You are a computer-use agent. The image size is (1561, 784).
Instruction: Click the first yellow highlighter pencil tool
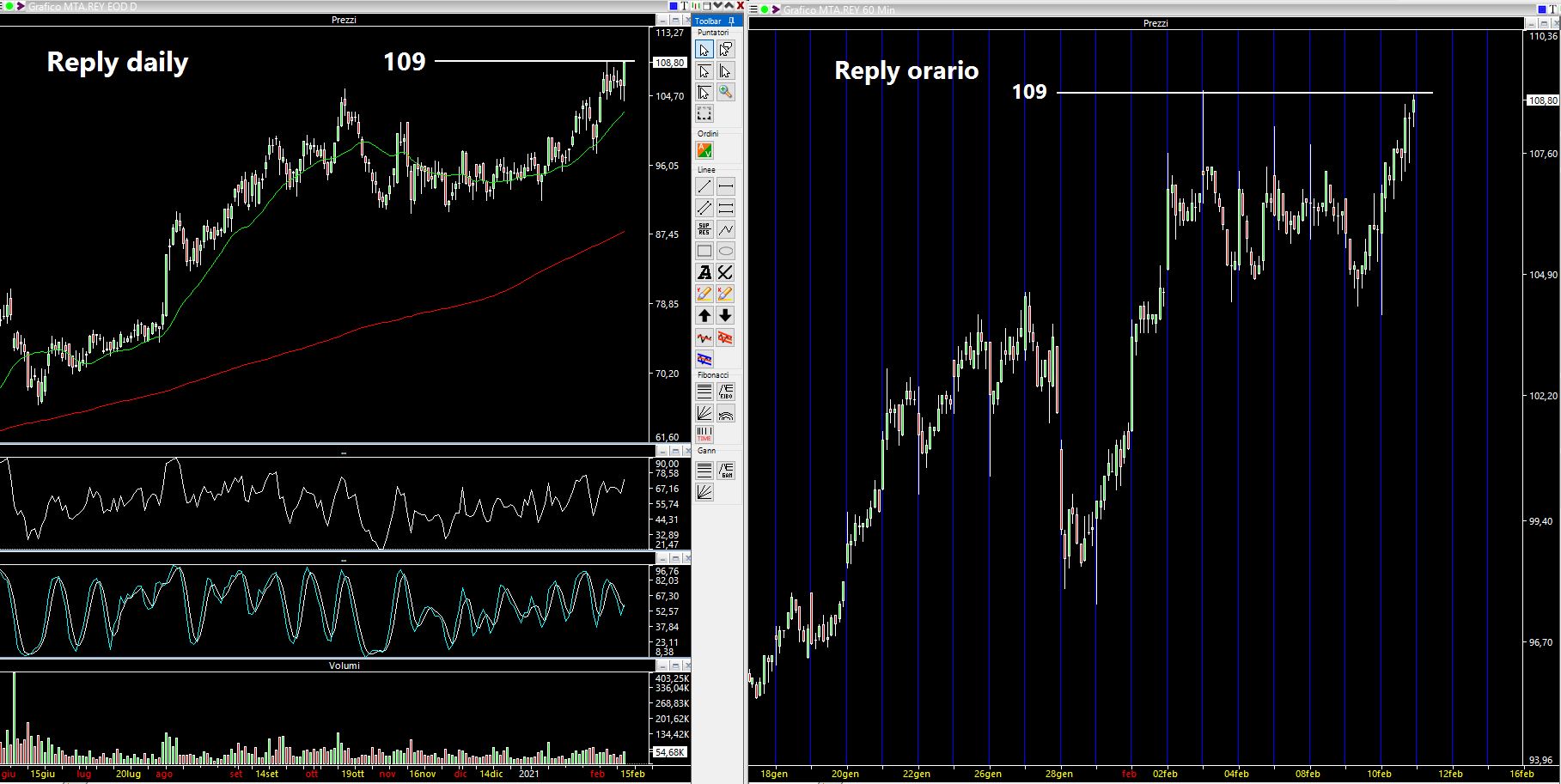pyautogui.click(x=704, y=294)
